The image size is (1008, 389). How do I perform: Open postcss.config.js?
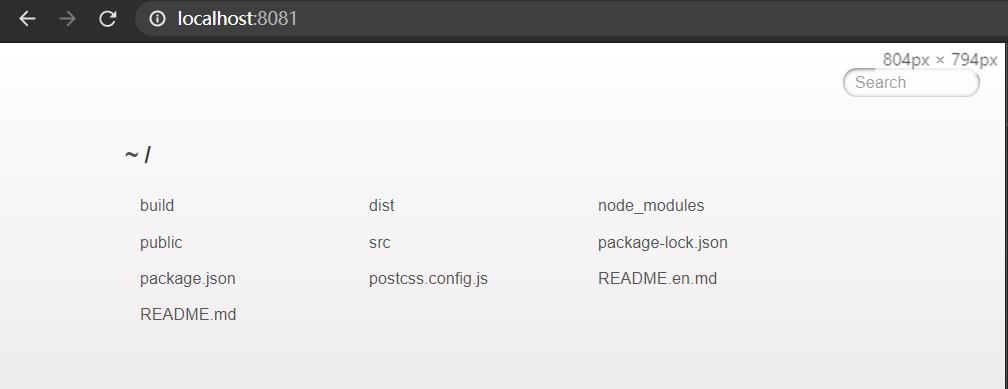click(428, 279)
